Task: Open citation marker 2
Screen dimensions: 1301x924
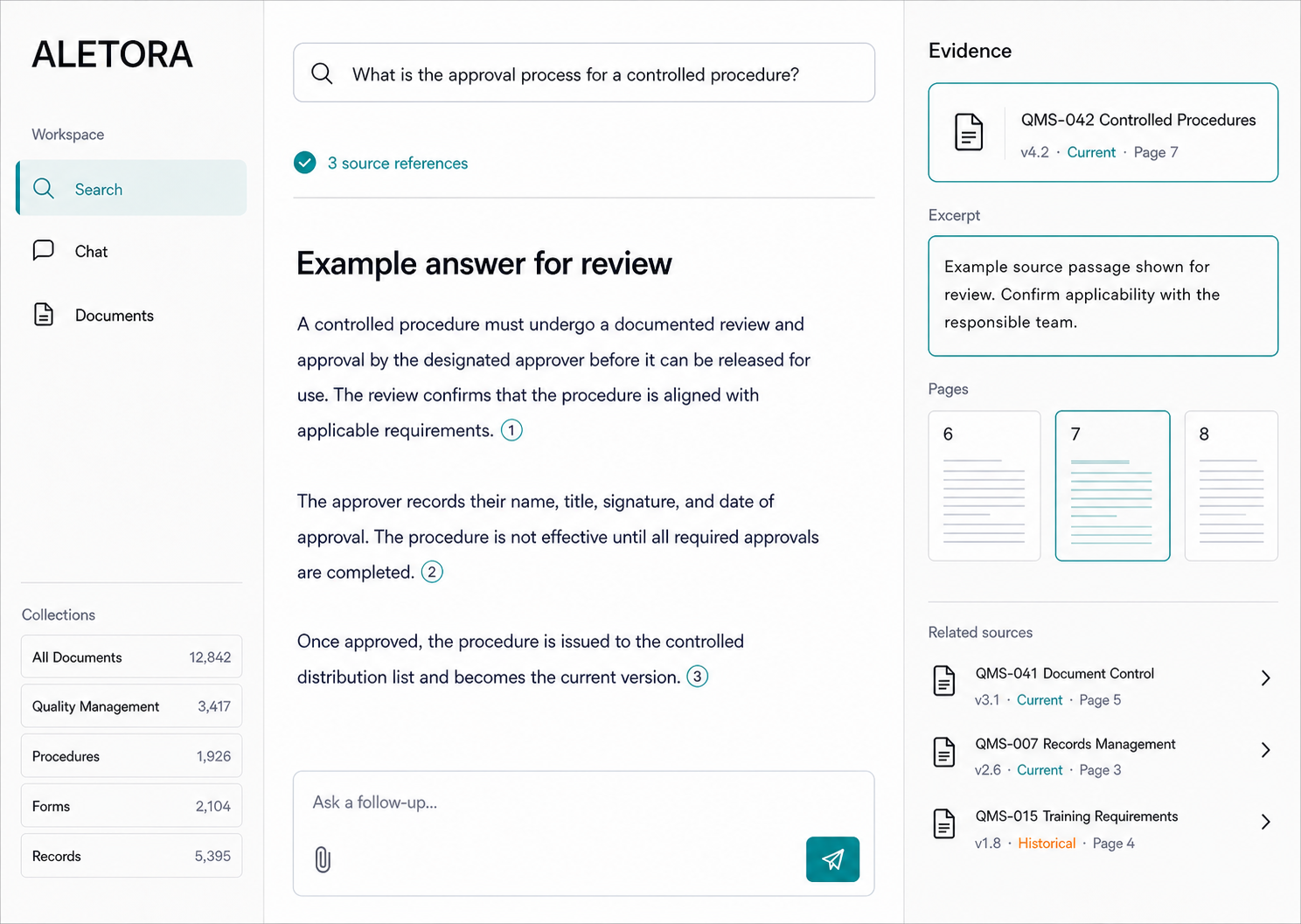Action: [x=432, y=572]
